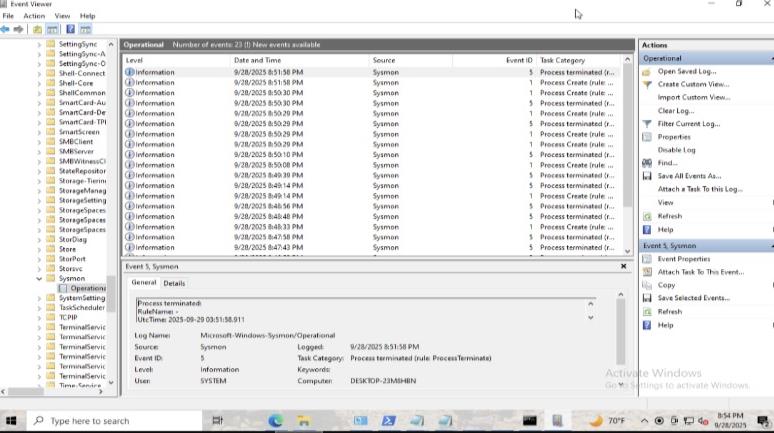Select the Storsvc folder in the tree

[71, 269]
